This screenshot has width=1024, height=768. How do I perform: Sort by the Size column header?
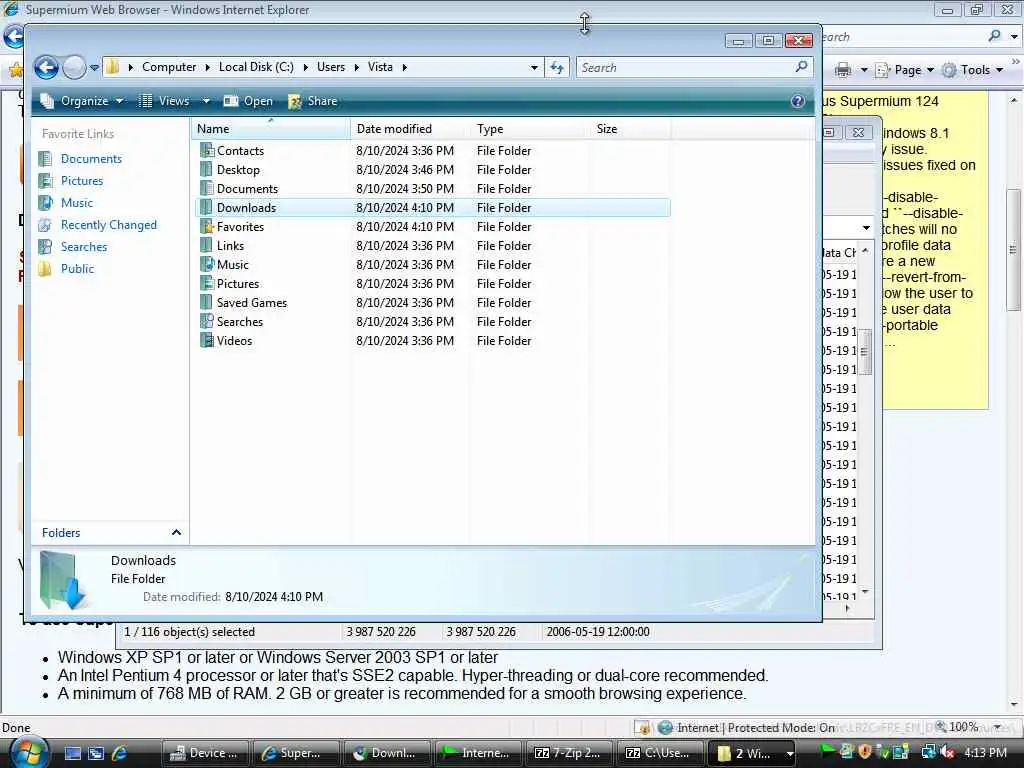(630, 129)
